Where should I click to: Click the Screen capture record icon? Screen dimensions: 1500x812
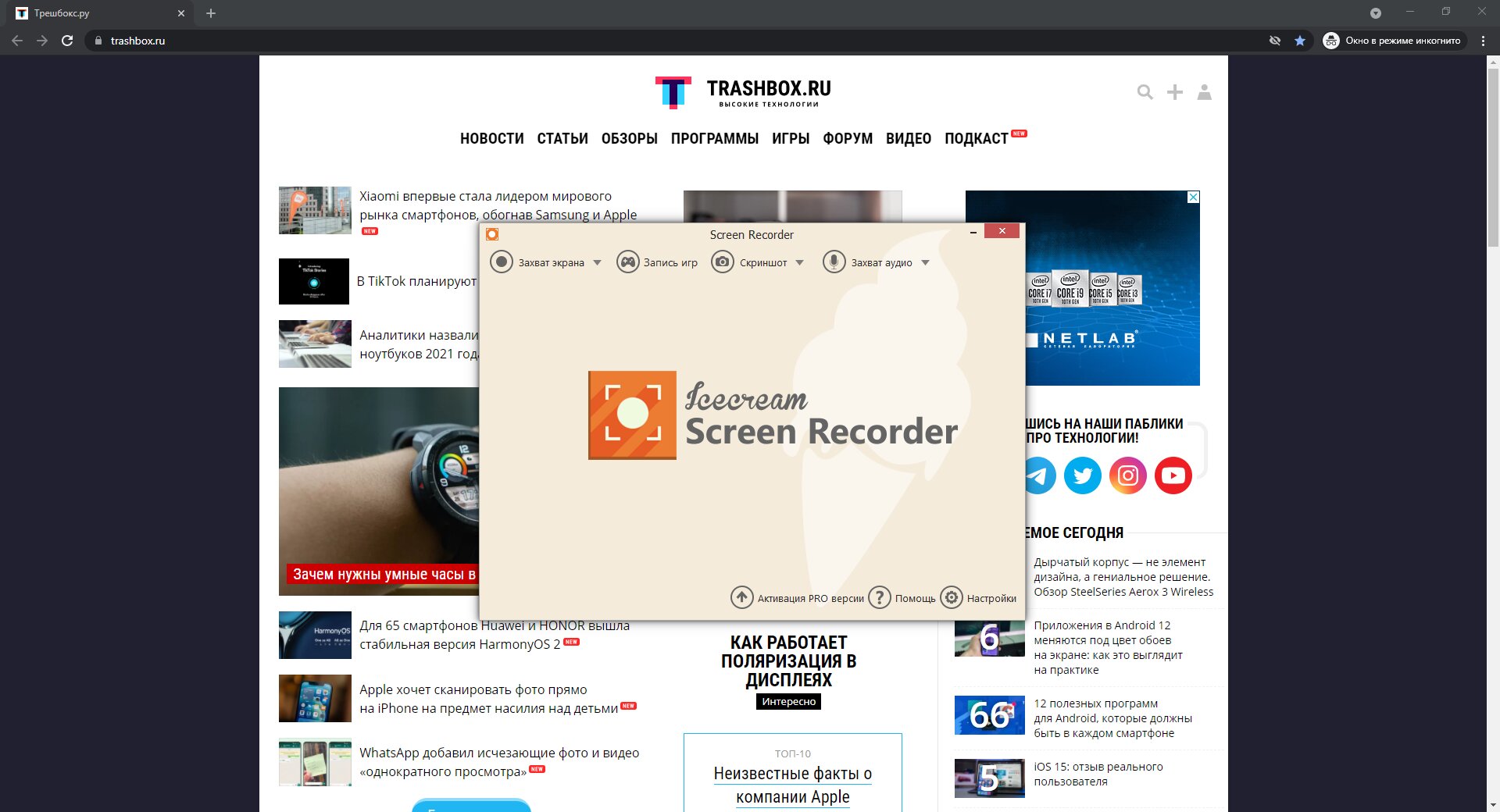[x=502, y=262]
